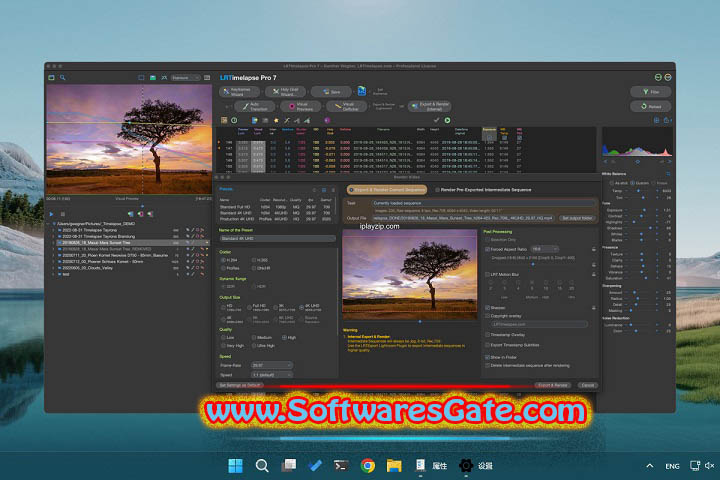The image size is (720, 480).
Task: Open the Frame-Rate dropdown
Action: coord(272,366)
